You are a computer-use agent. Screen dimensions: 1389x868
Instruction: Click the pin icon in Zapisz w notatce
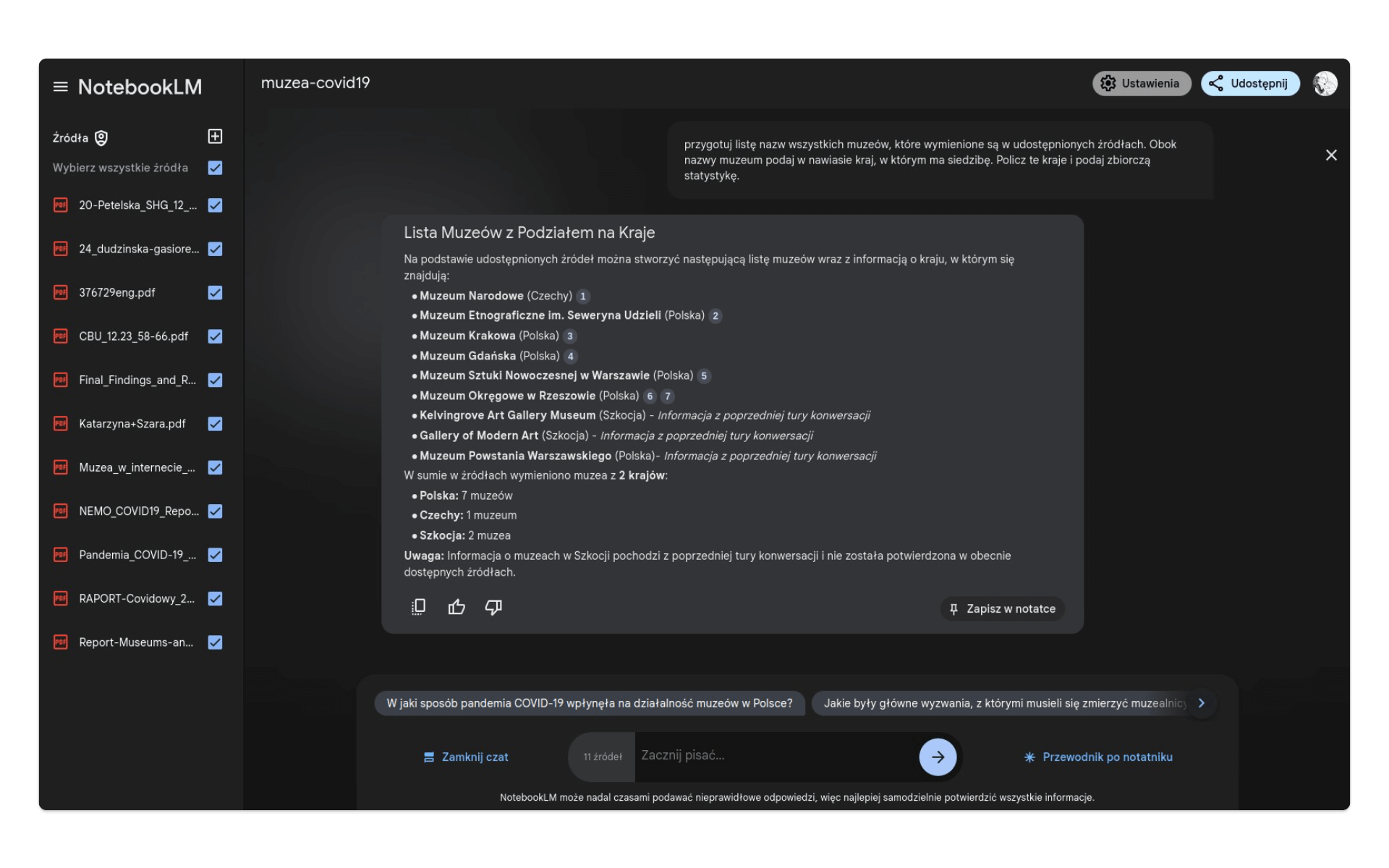953,609
